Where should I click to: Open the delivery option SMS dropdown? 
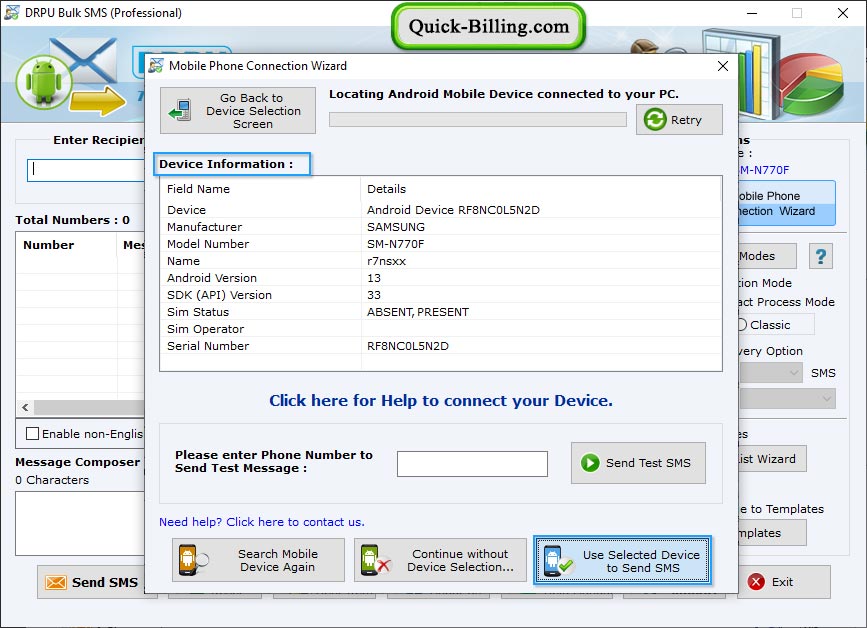[770, 373]
